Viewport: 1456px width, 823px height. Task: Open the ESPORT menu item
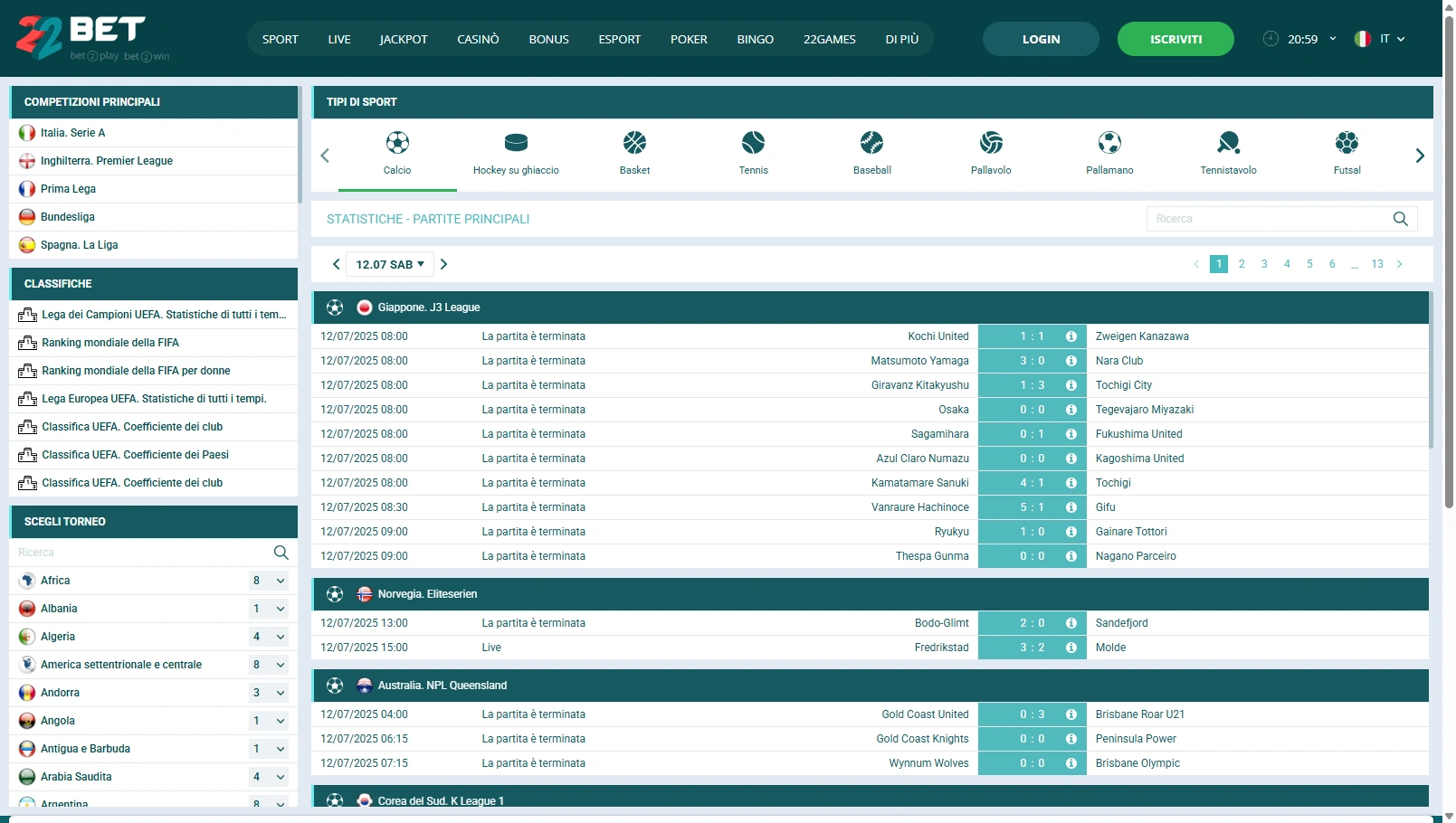click(620, 39)
